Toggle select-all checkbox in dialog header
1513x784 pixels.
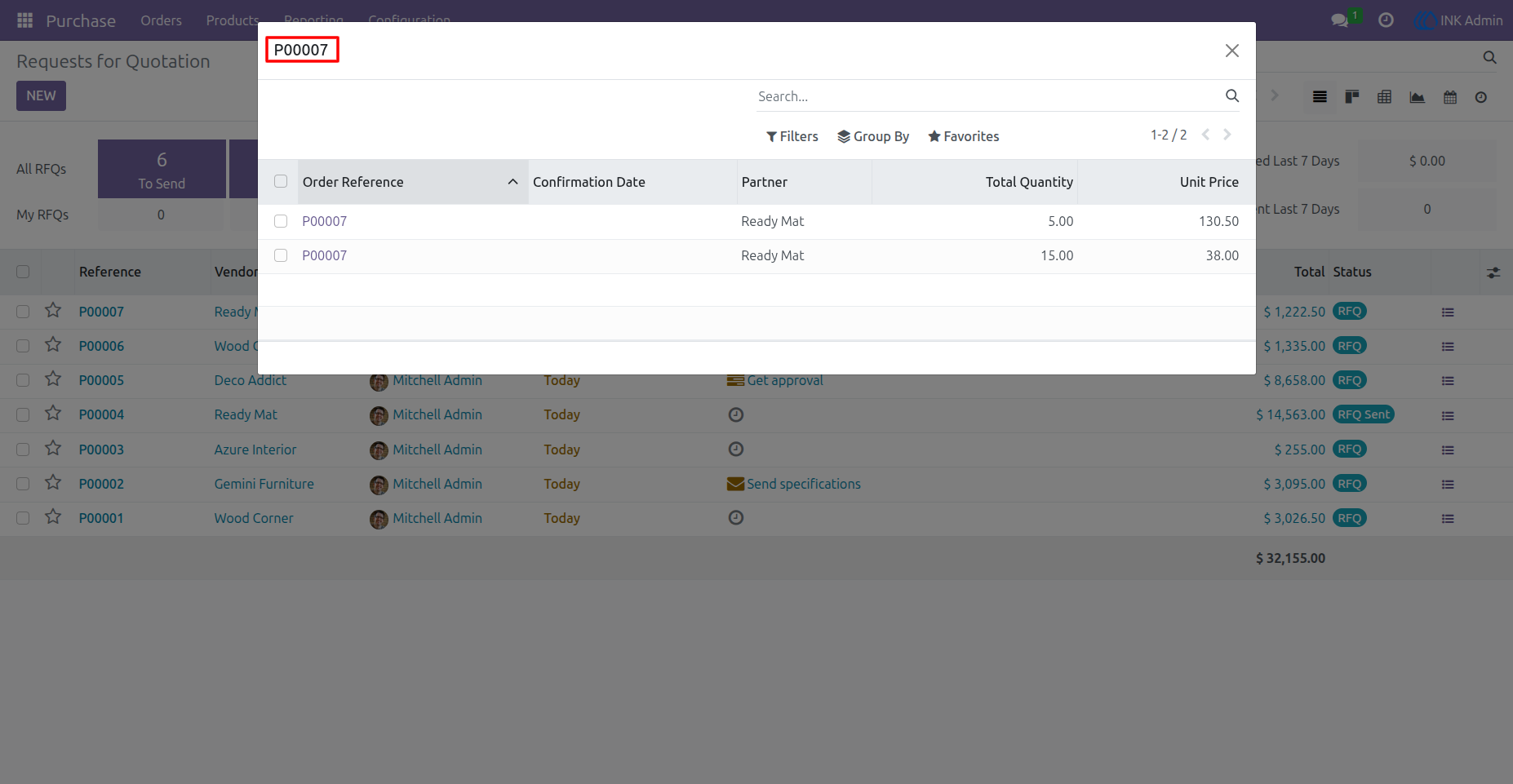click(x=281, y=181)
